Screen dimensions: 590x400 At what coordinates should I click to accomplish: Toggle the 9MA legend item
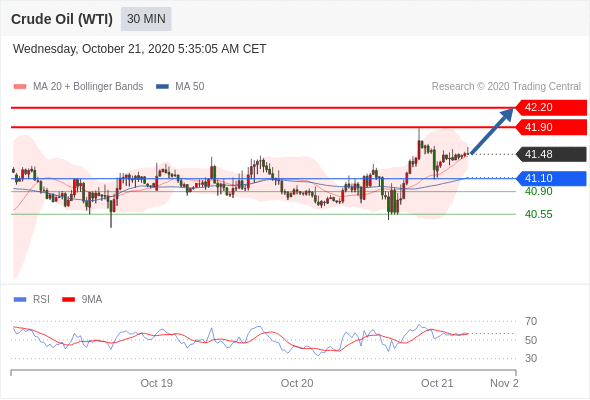coord(82,300)
